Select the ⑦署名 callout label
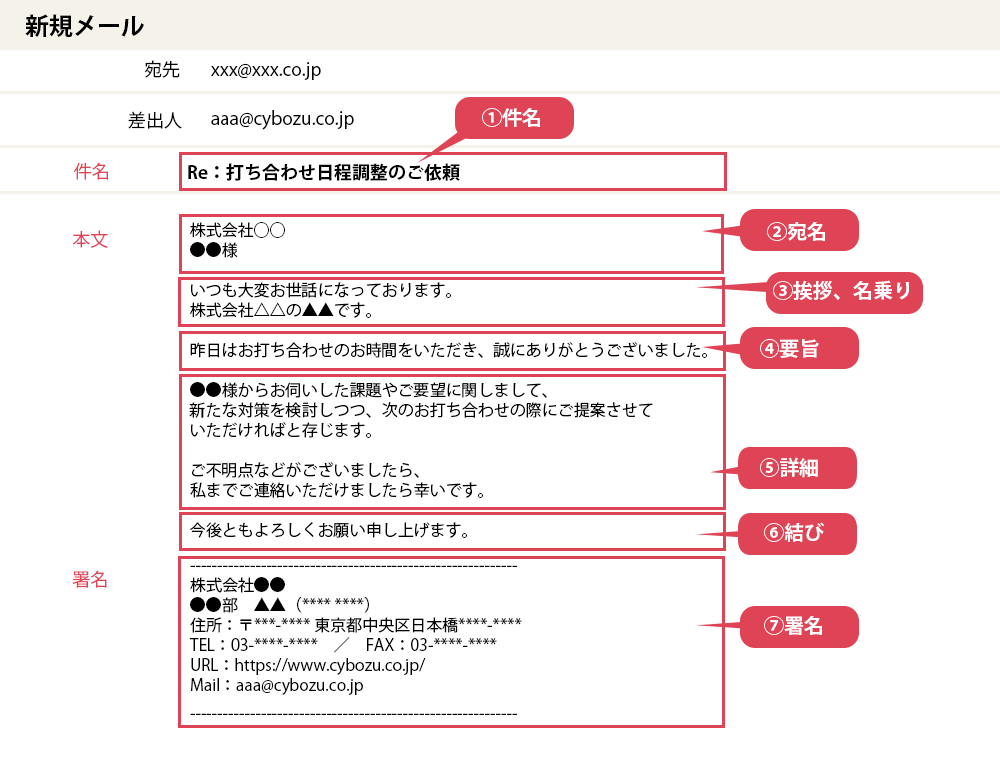1000x768 pixels. [797, 627]
